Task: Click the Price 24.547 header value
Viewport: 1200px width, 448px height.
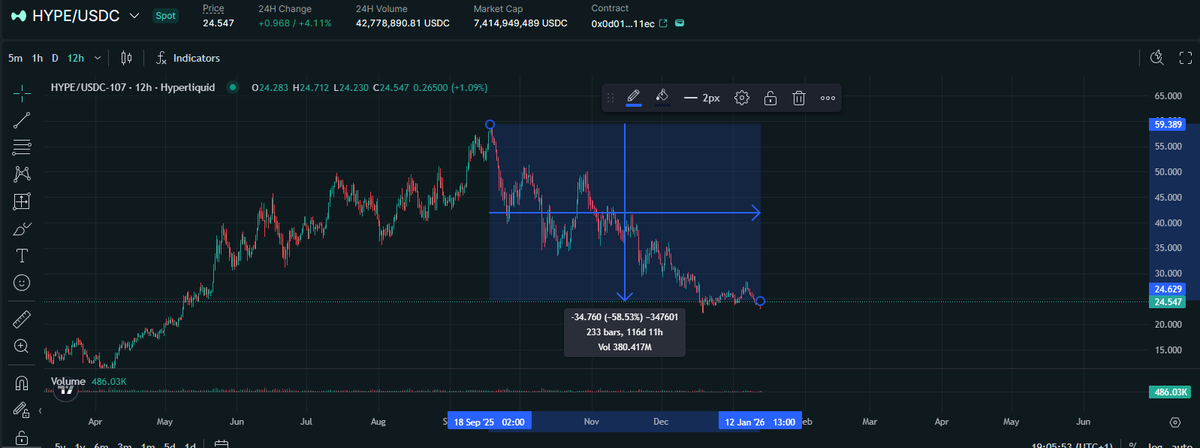Action: click(218, 22)
